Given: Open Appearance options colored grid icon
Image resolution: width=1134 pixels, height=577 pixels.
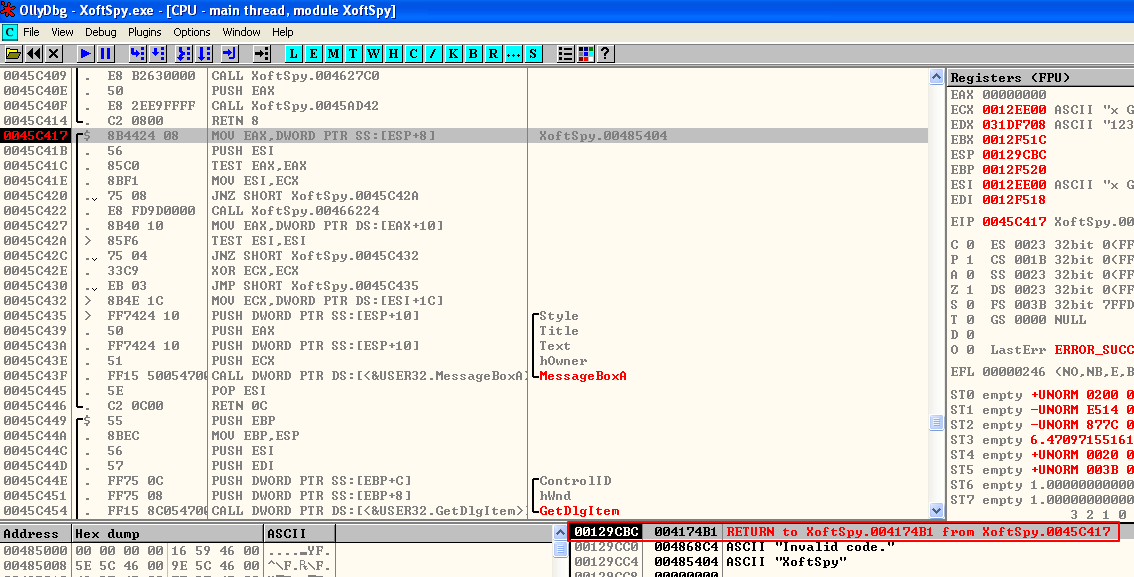Looking at the screenshot, I should tap(585, 54).
